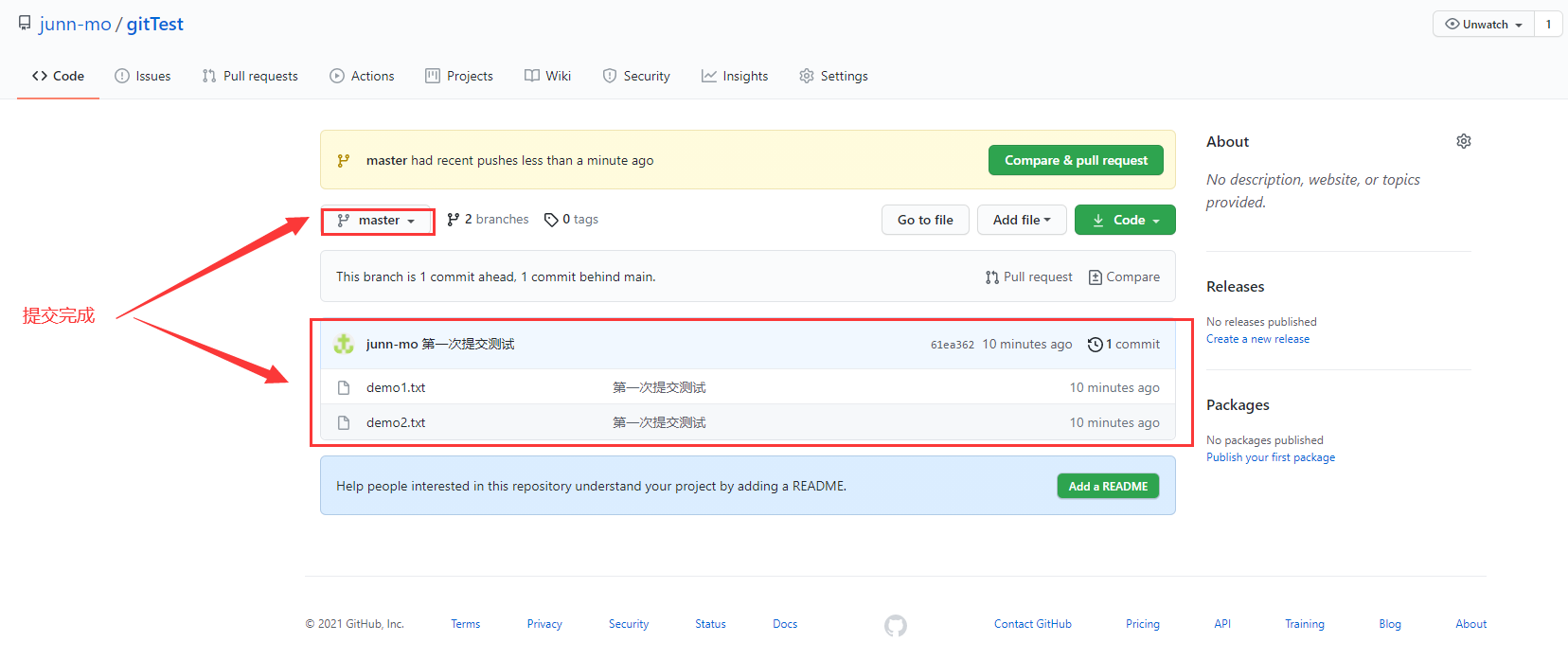The image size is (1568, 660).
Task: Open the Projects tab
Action: tap(459, 76)
